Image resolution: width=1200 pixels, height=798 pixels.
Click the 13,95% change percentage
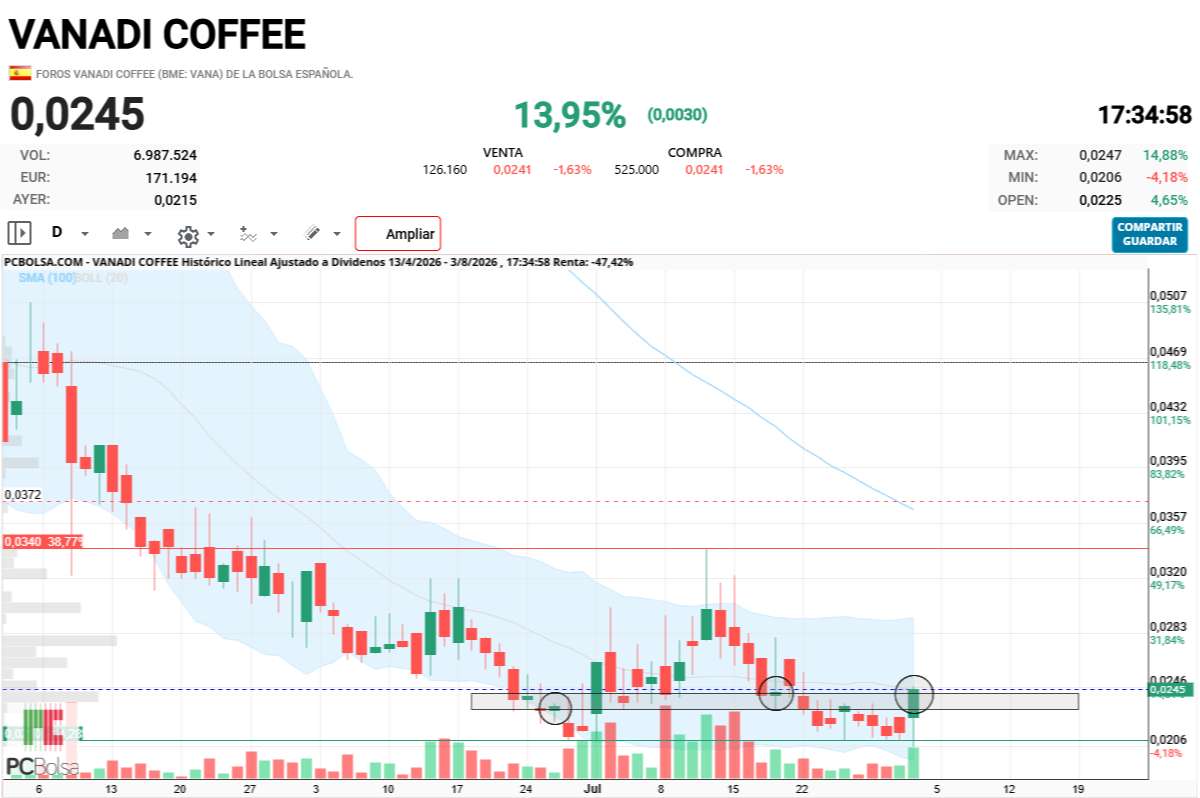[x=570, y=115]
